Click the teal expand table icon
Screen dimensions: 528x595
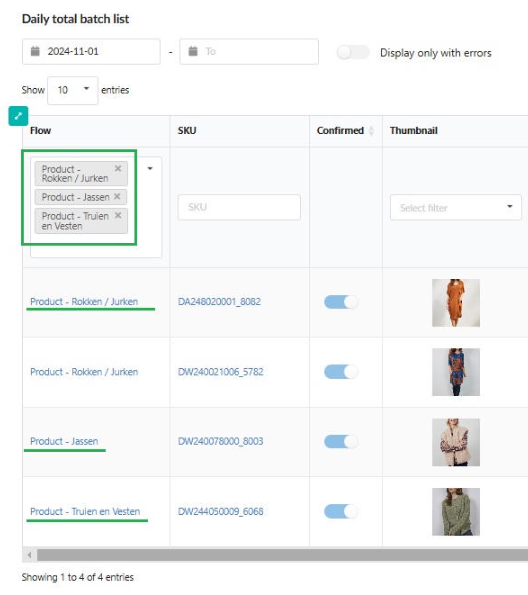click(x=18, y=116)
